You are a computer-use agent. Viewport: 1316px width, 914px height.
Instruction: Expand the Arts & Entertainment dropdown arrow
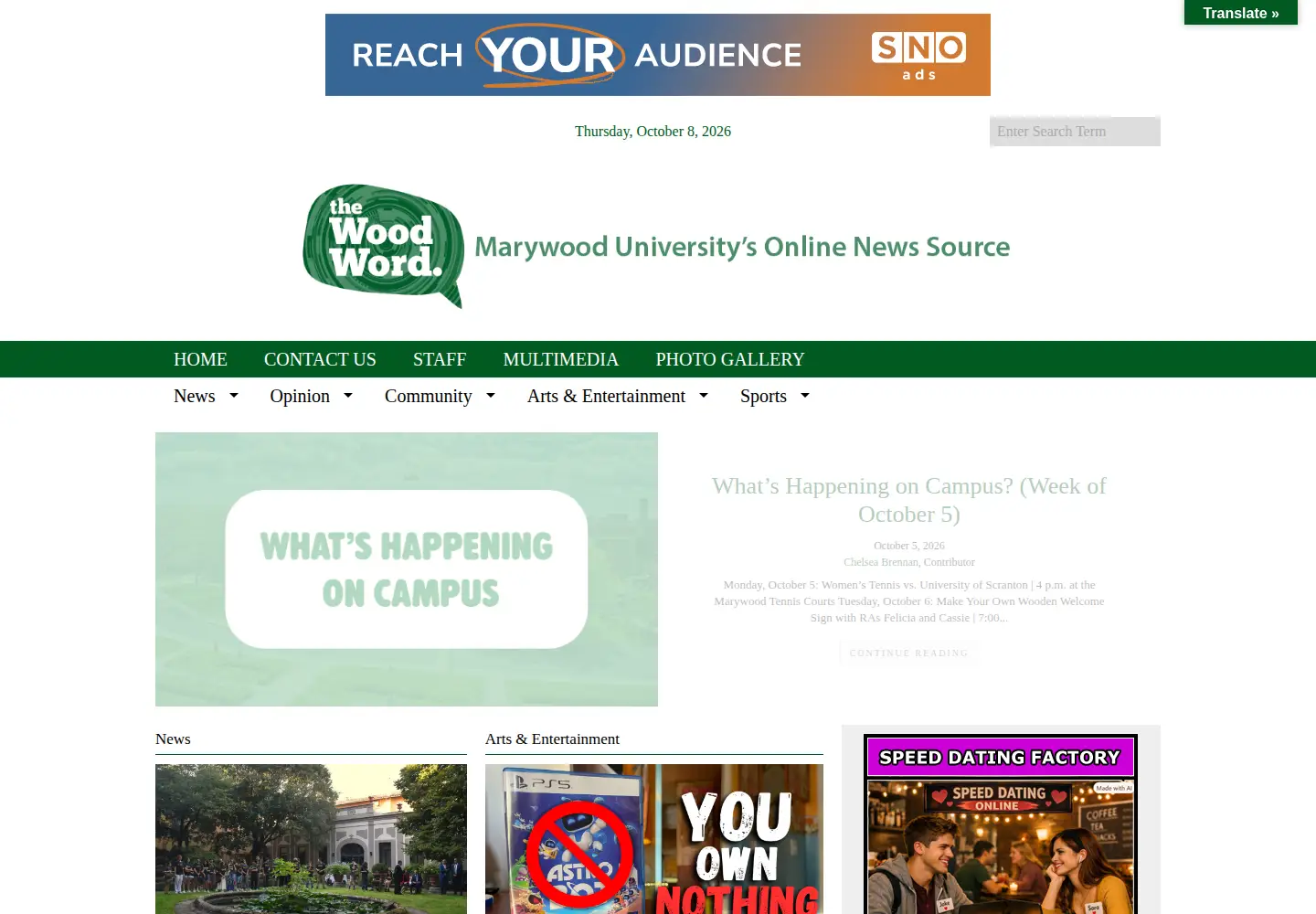click(704, 396)
